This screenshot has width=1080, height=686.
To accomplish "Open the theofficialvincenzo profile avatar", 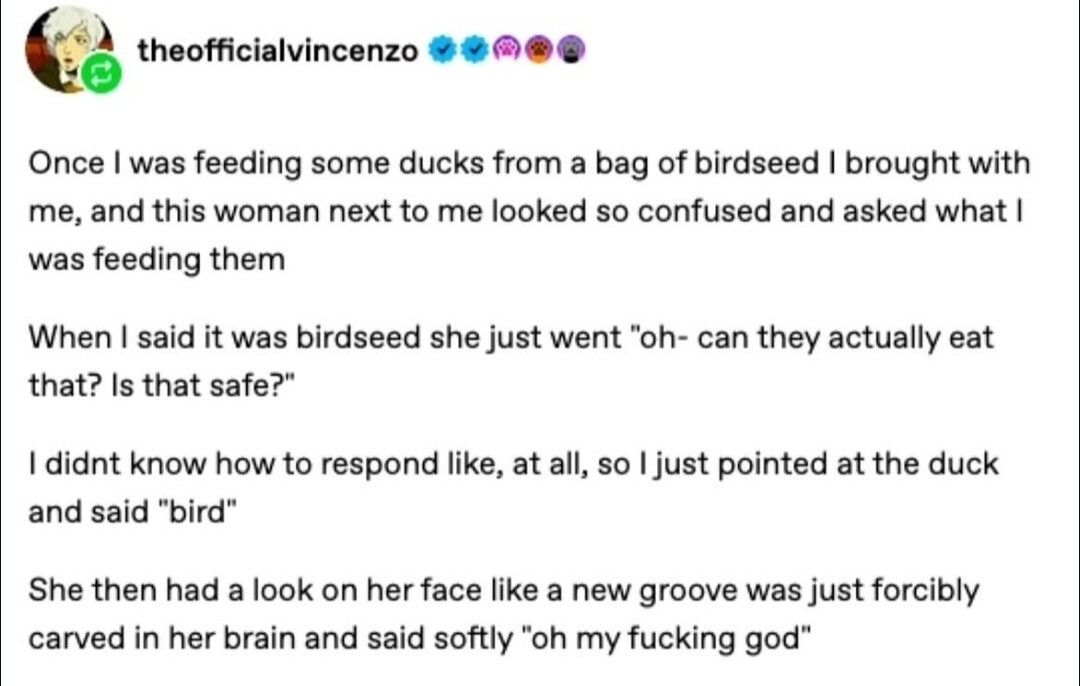I will 69,50.
